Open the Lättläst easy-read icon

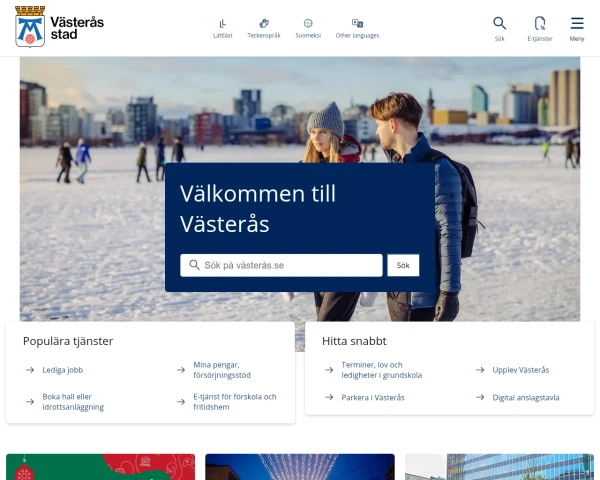click(x=223, y=28)
